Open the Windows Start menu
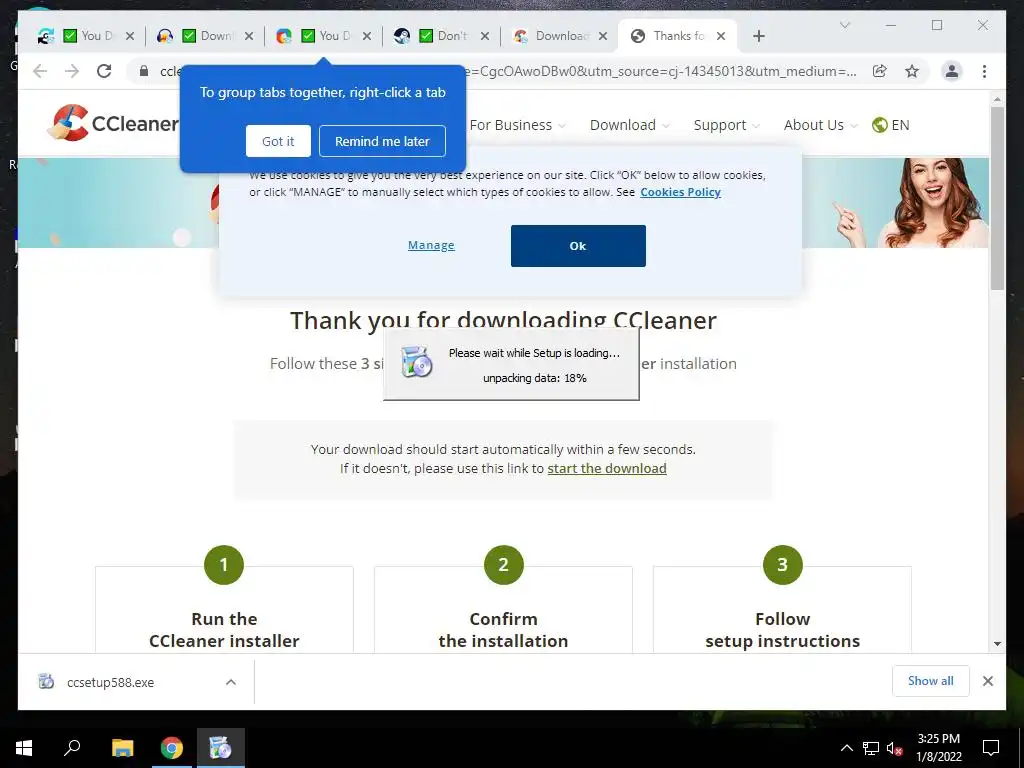Viewport: 1024px width, 768px height. (x=24, y=748)
